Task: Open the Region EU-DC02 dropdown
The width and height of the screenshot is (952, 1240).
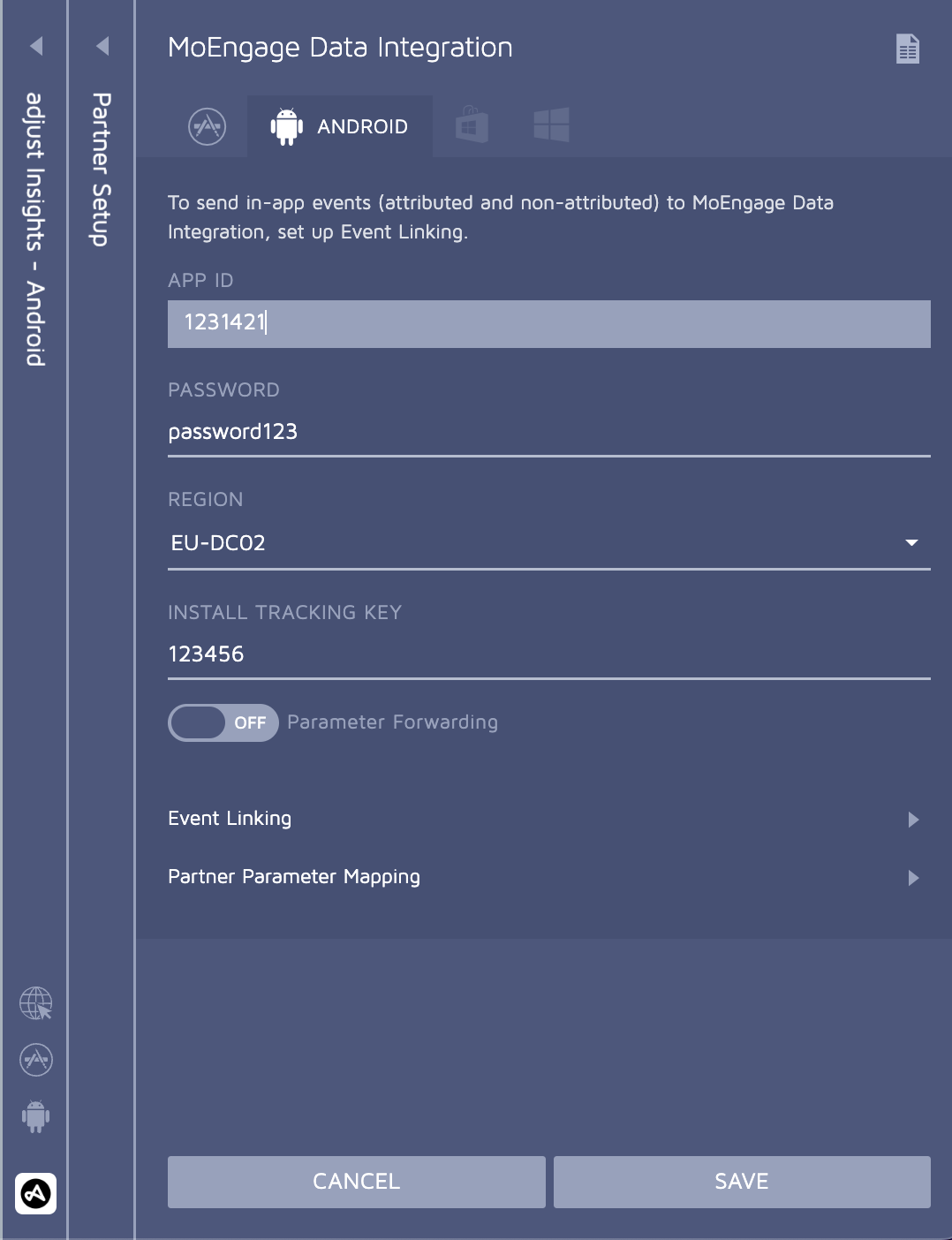Action: tap(549, 543)
